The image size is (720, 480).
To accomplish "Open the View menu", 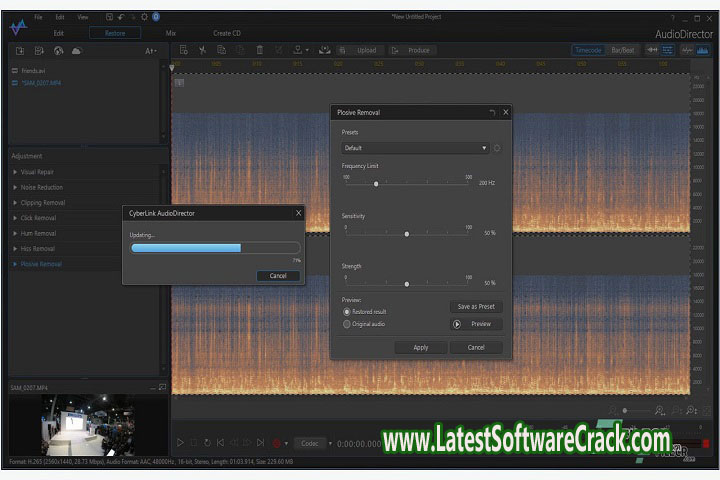I will (83, 17).
